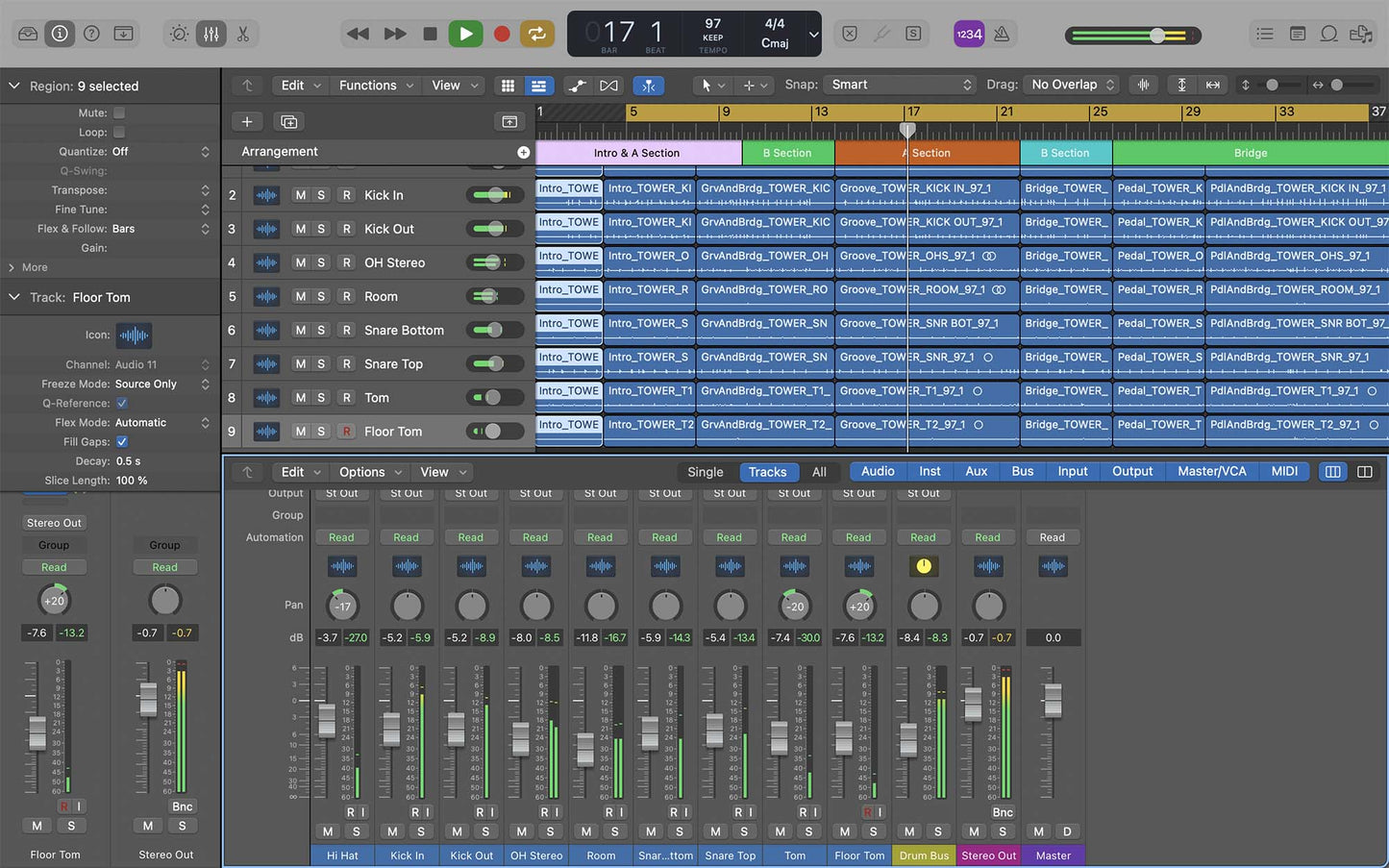The height and width of the screenshot is (868, 1389).
Task: Toggle the Mute checkbox in Region inspector
Action: click(x=119, y=112)
